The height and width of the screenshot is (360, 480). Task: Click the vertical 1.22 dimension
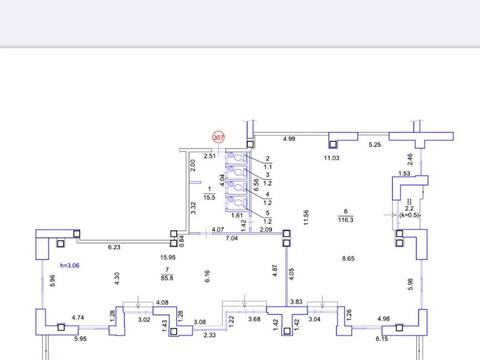pyautogui.click(x=232, y=321)
